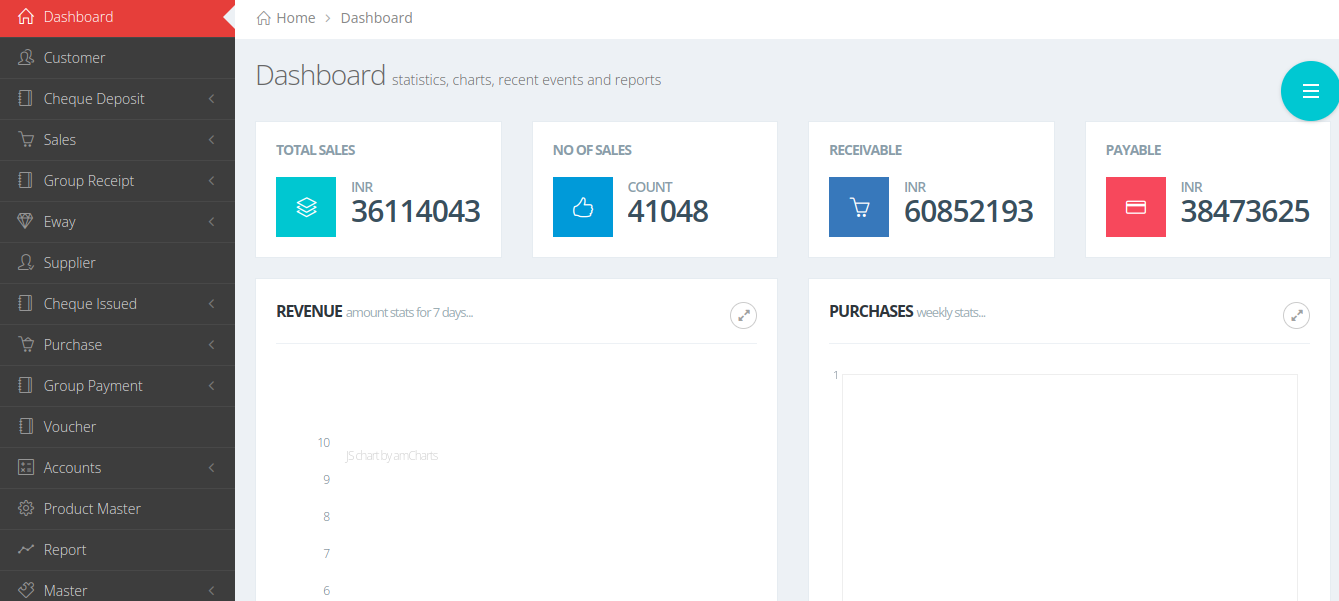Image resolution: width=1339 pixels, height=601 pixels.
Task: Expand the Purchases chart to fullscreen
Action: click(1296, 315)
